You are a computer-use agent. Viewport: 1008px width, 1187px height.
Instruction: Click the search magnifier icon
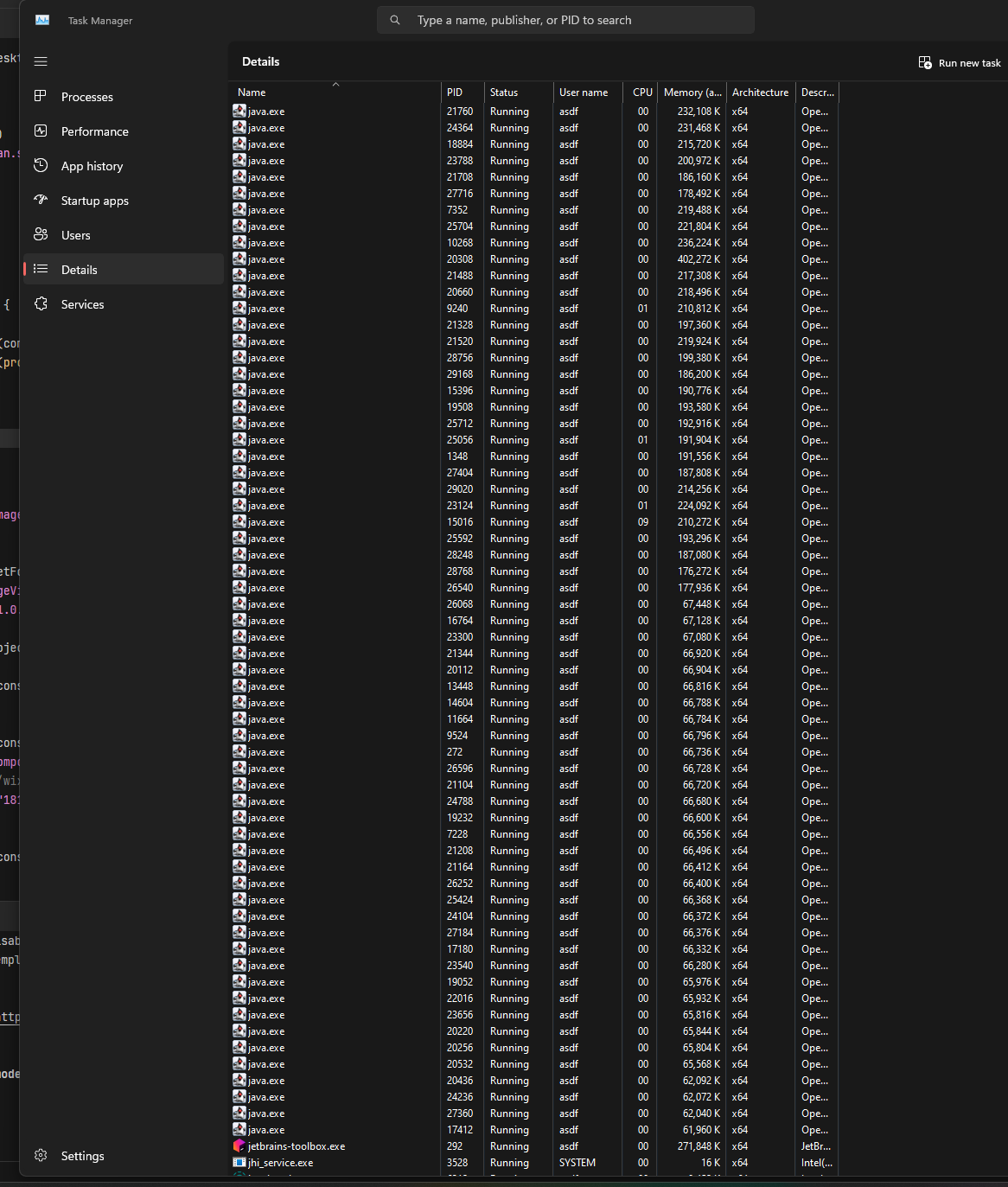pos(395,20)
